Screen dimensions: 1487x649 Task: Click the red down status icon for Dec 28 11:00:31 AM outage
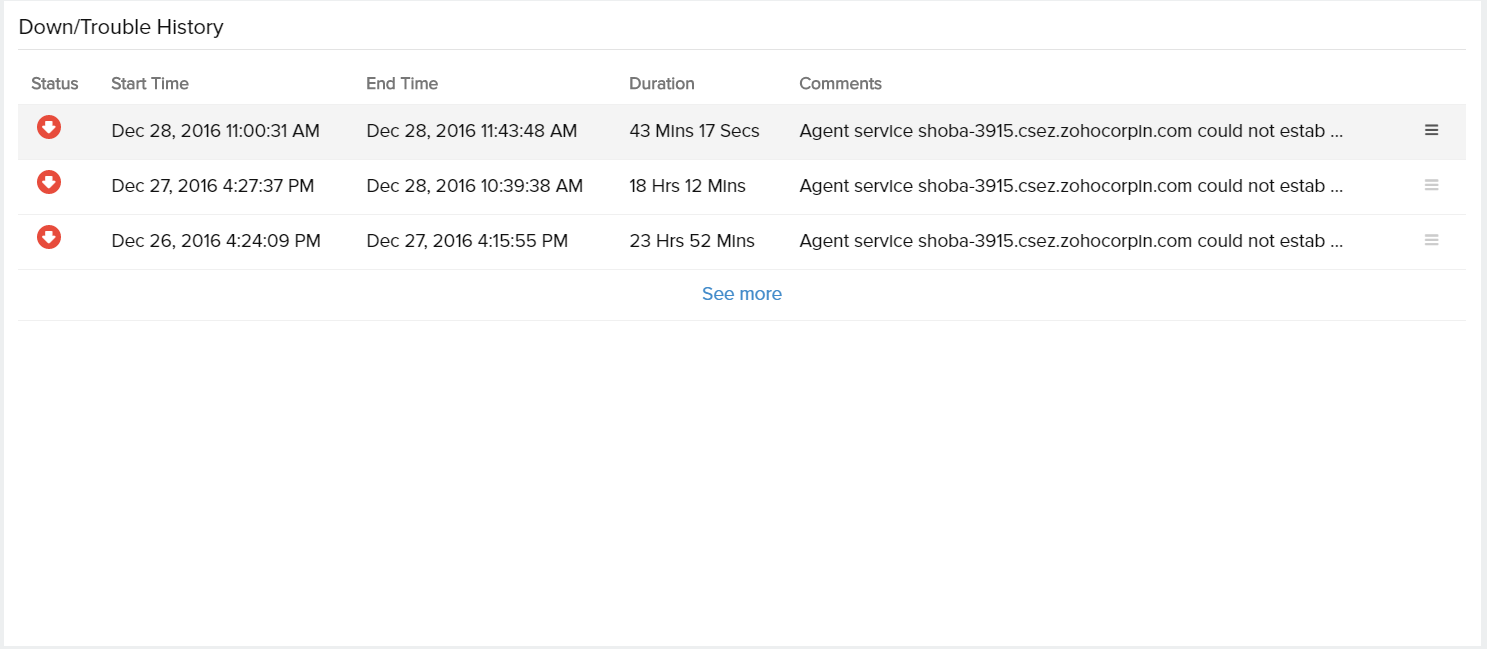(x=49, y=127)
